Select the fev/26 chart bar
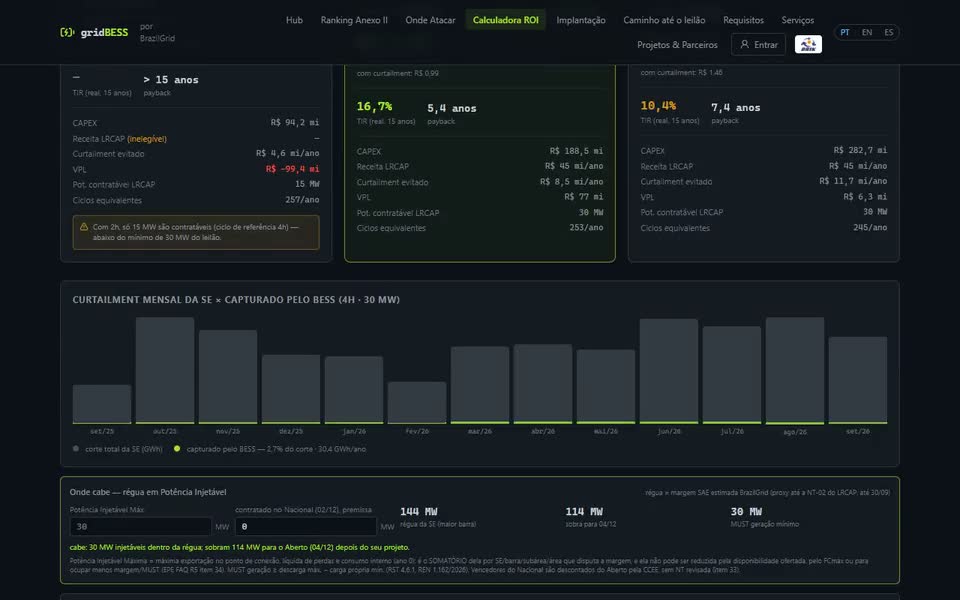Viewport: 960px width, 600px height. click(x=417, y=402)
